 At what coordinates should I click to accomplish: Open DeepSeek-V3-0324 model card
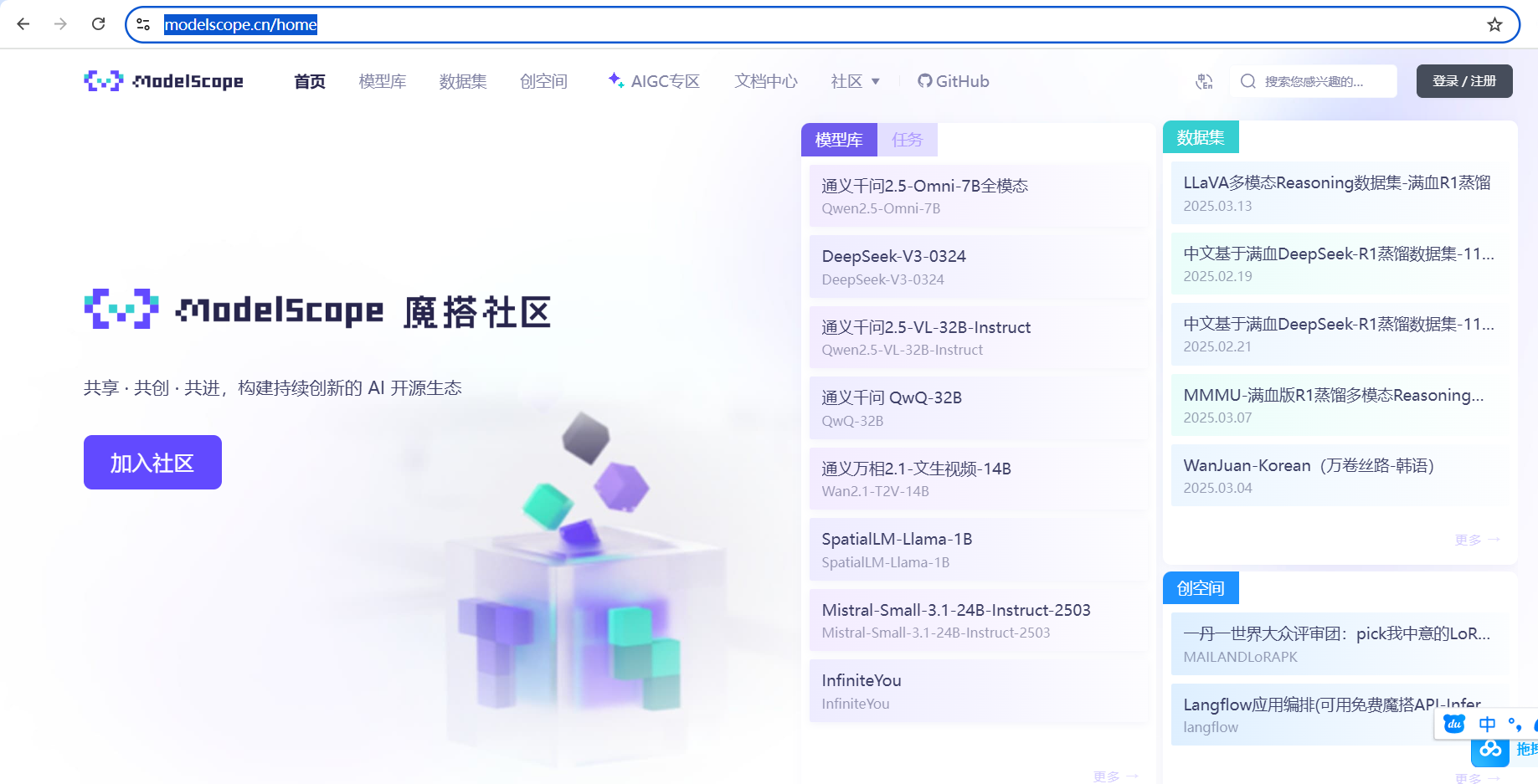(x=978, y=267)
